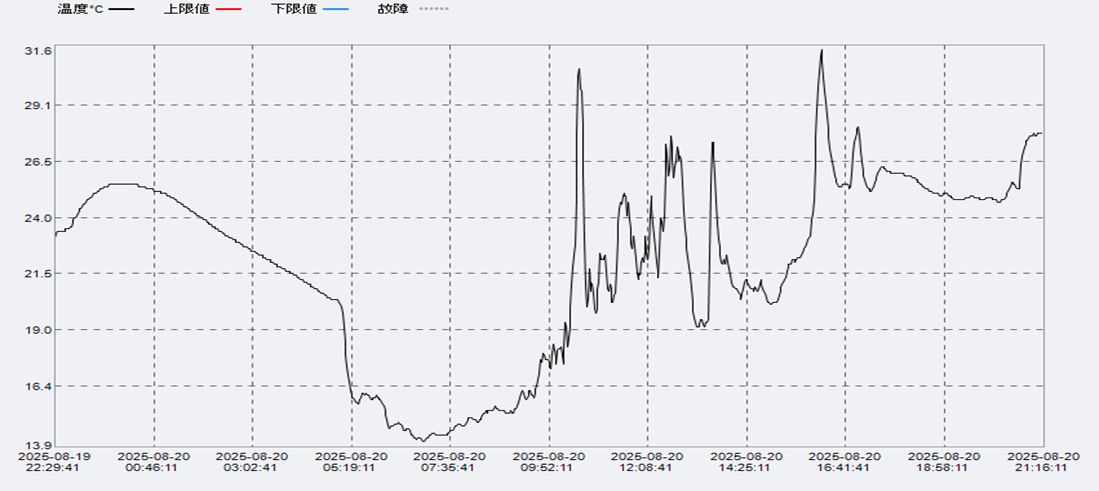Click the 29.1 y-axis label
This screenshot has height=491, width=1099.
tap(38, 105)
